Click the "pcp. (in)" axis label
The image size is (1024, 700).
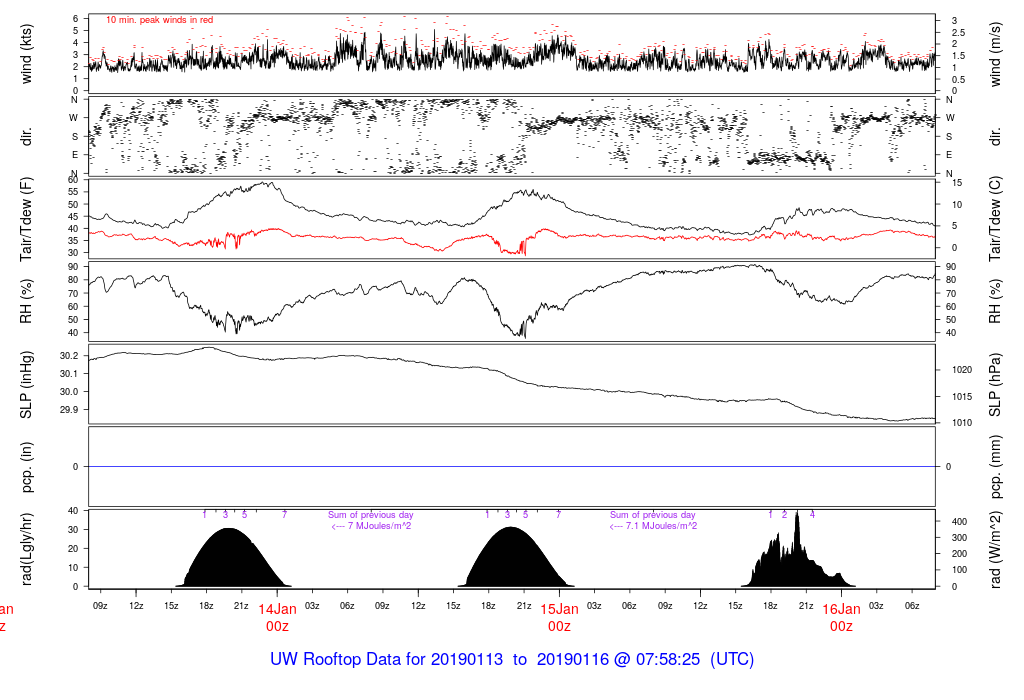[26, 467]
